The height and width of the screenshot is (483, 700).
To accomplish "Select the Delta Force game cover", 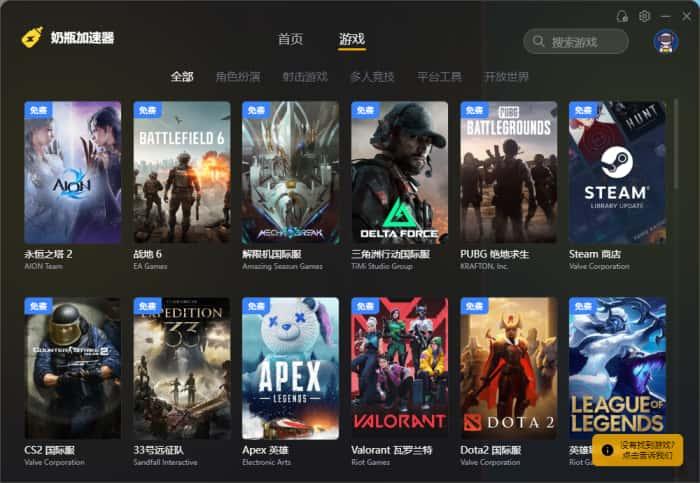I will [400, 172].
